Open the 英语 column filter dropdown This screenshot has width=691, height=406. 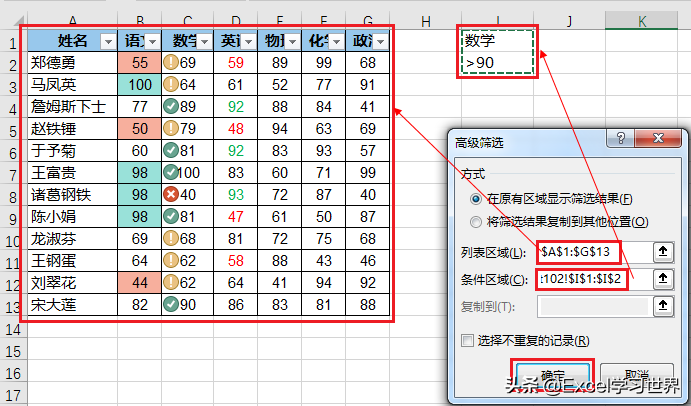(249, 41)
